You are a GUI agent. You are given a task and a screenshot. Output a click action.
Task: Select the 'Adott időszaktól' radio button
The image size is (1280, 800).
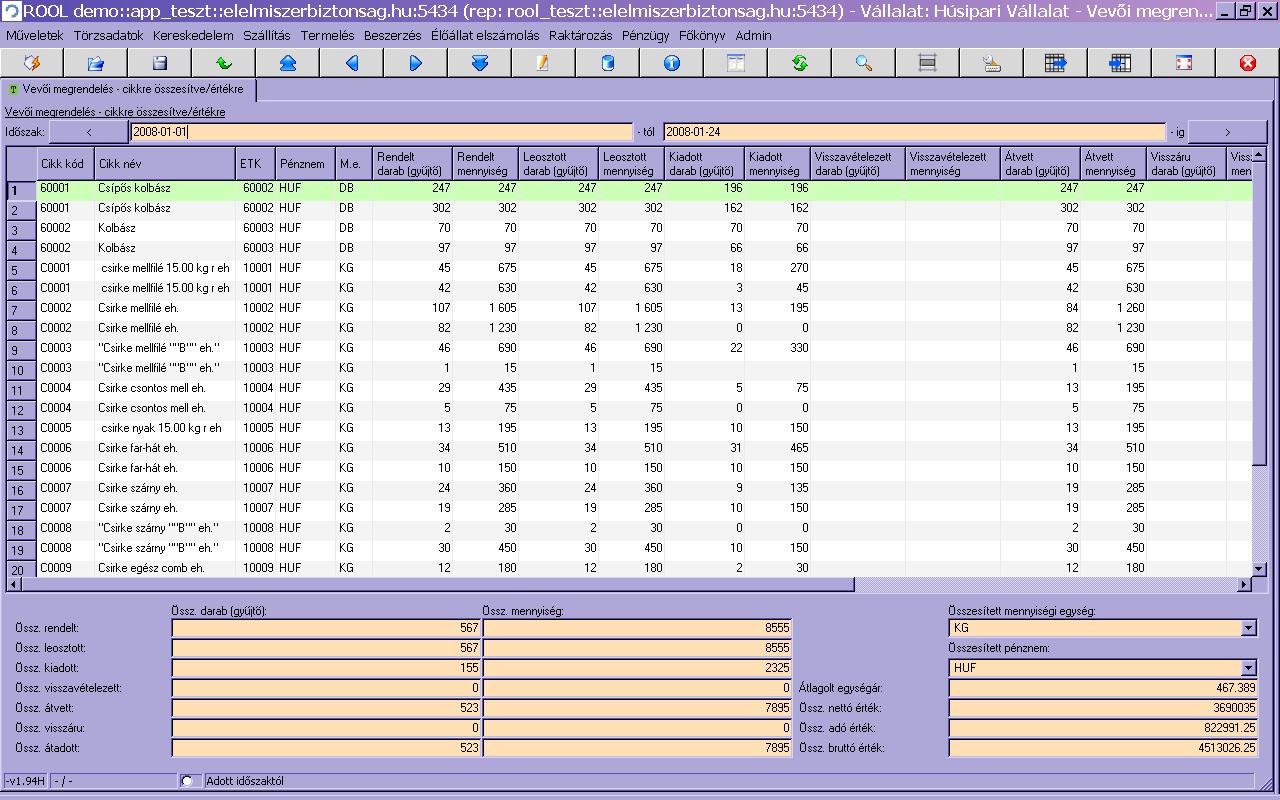coord(188,780)
